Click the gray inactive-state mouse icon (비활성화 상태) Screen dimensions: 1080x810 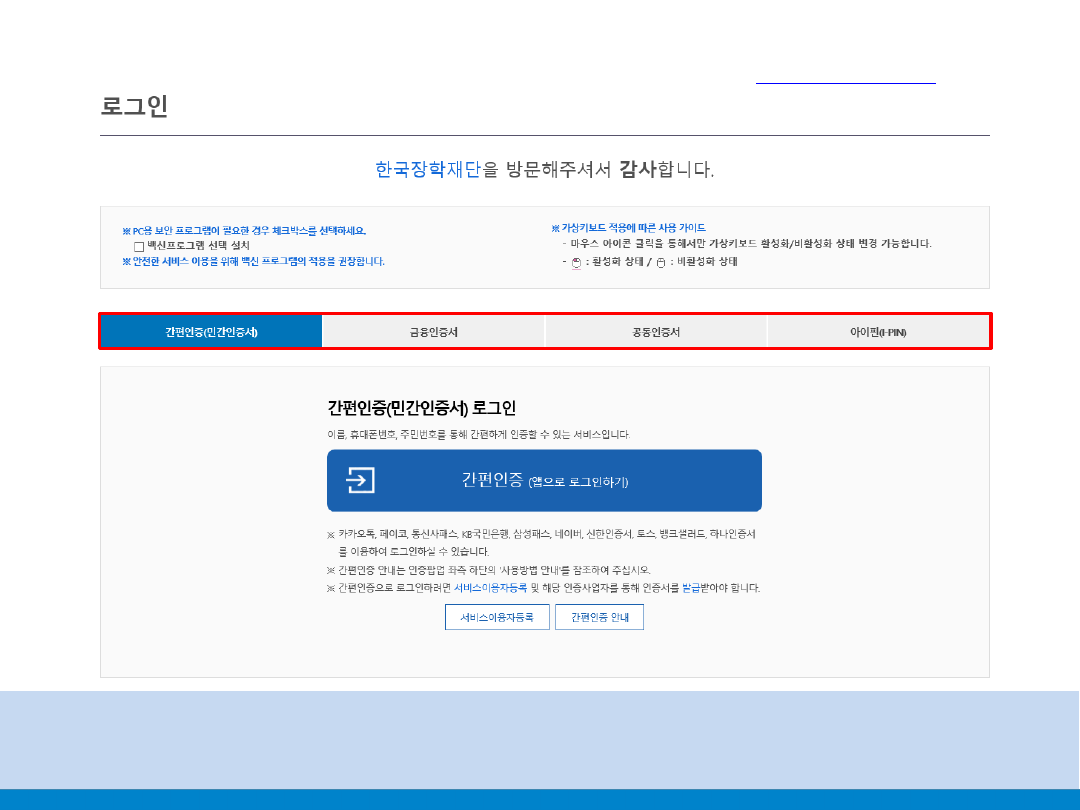(661, 263)
